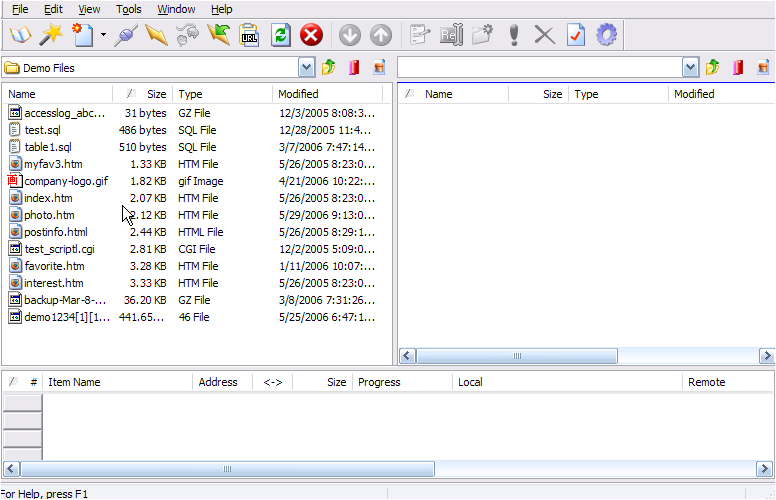
Task: Launch the Connection Wizard wand icon
Action: [x=52, y=35]
